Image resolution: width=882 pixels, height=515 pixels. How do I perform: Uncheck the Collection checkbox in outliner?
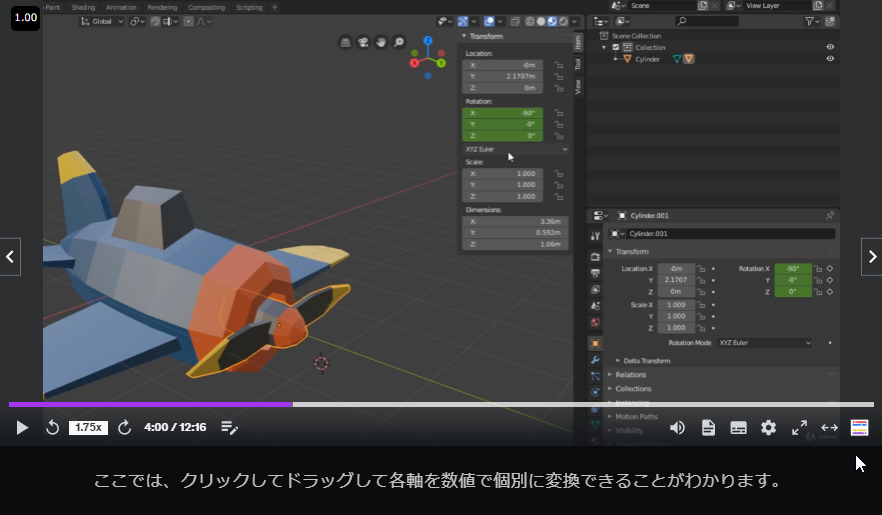(x=616, y=47)
